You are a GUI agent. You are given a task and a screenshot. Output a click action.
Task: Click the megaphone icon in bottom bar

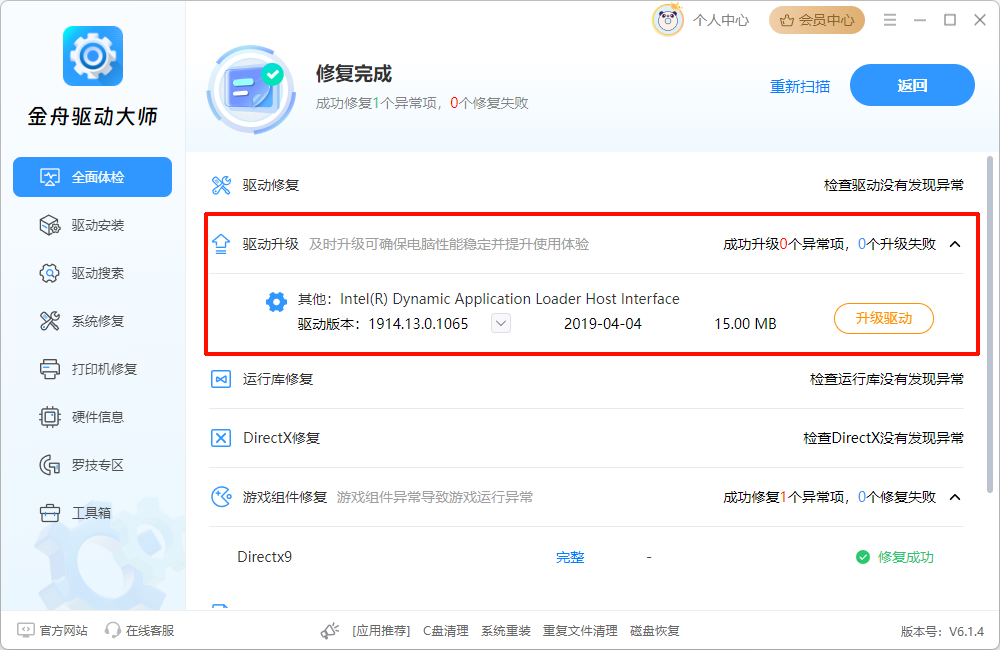pyautogui.click(x=330, y=631)
